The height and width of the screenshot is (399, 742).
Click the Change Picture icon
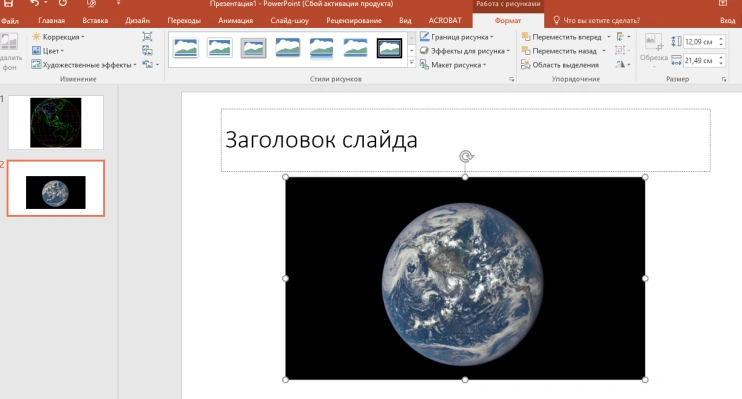pos(147,51)
